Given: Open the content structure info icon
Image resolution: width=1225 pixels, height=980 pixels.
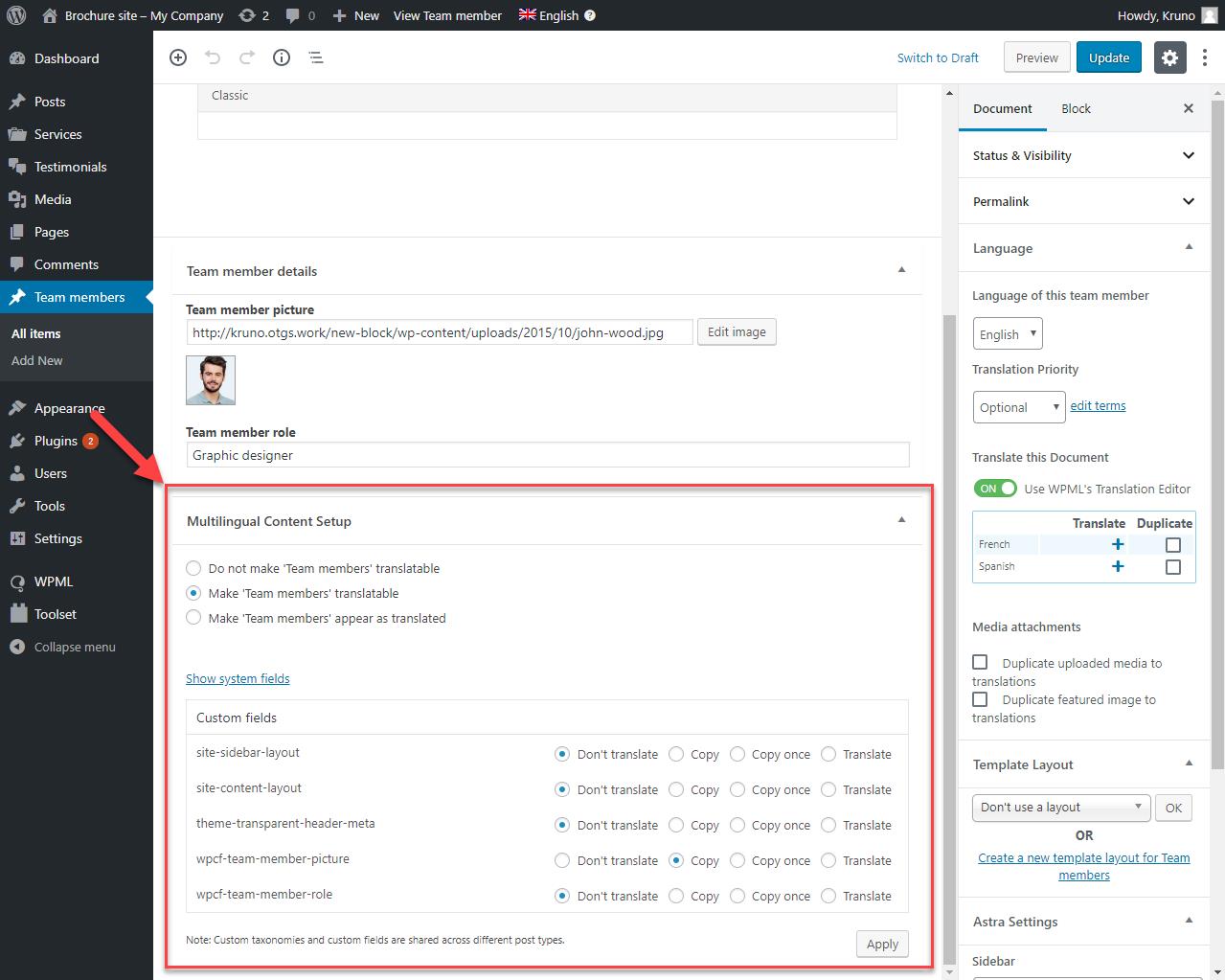Looking at the screenshot, I should coord(282,57).
